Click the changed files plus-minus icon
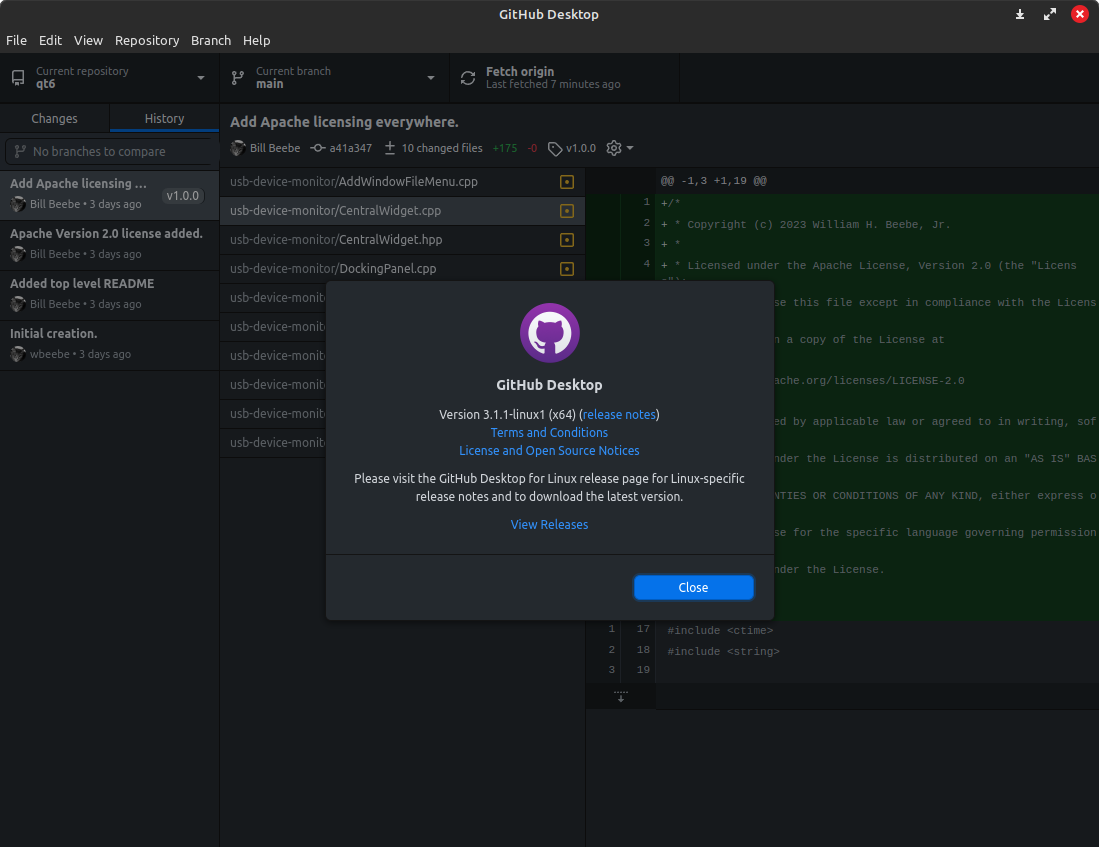 pos(390,148)
